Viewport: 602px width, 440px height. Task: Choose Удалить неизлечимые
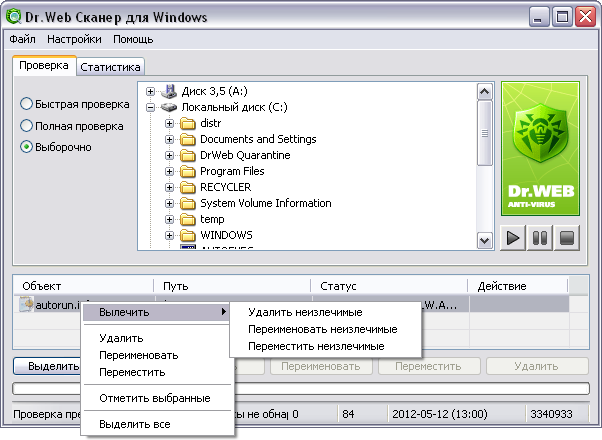[x=325, y=312]
